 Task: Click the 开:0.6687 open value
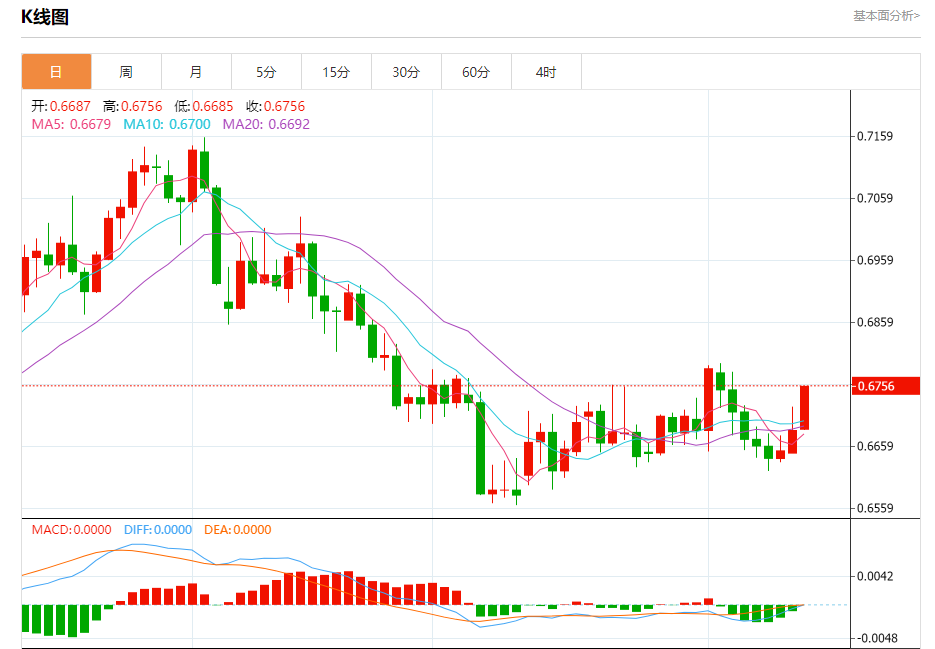point(61,106)
